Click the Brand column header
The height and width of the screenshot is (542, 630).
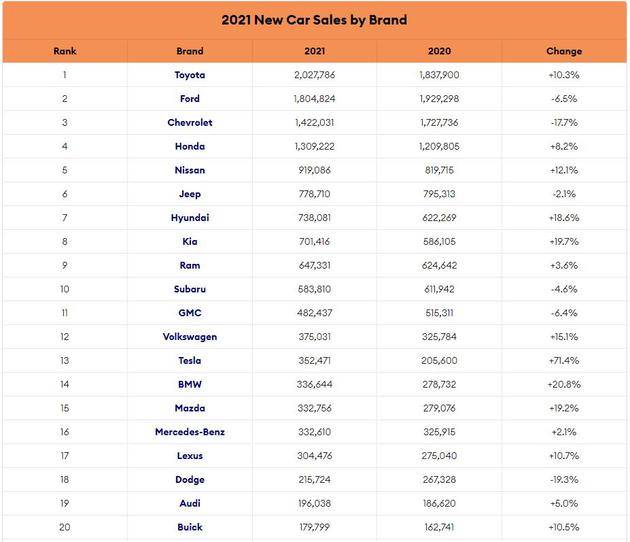(190, 51)
